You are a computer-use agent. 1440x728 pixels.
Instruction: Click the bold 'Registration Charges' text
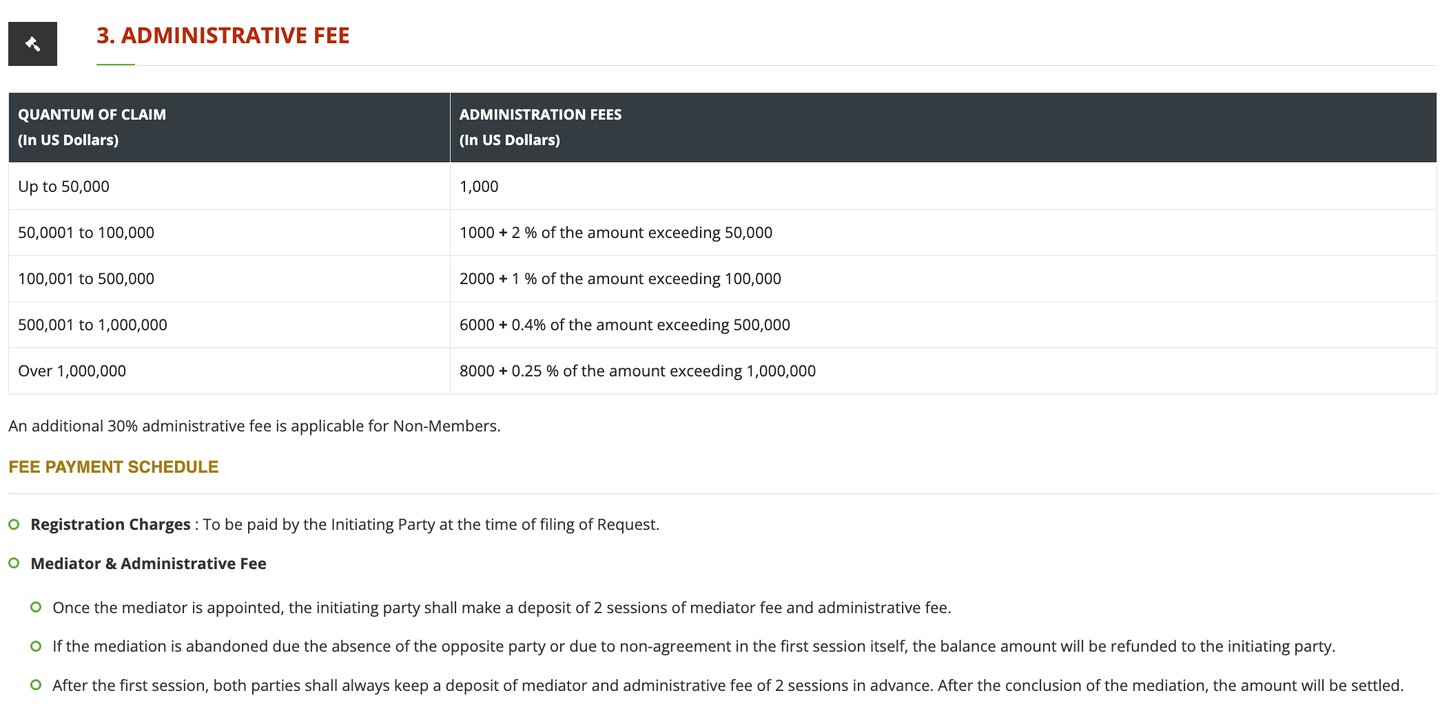110,524
